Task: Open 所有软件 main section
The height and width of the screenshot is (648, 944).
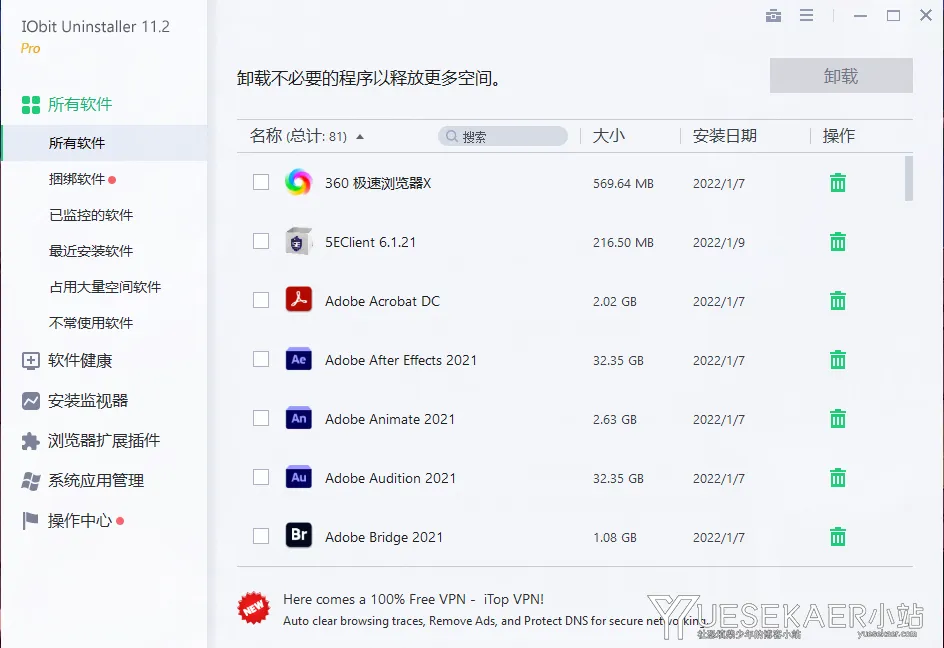Action: tap(67, 104)
